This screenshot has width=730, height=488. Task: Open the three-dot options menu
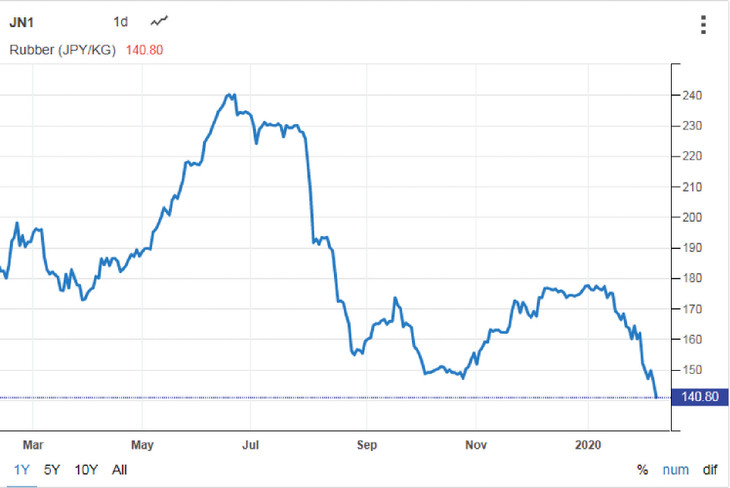pos(705,25)
